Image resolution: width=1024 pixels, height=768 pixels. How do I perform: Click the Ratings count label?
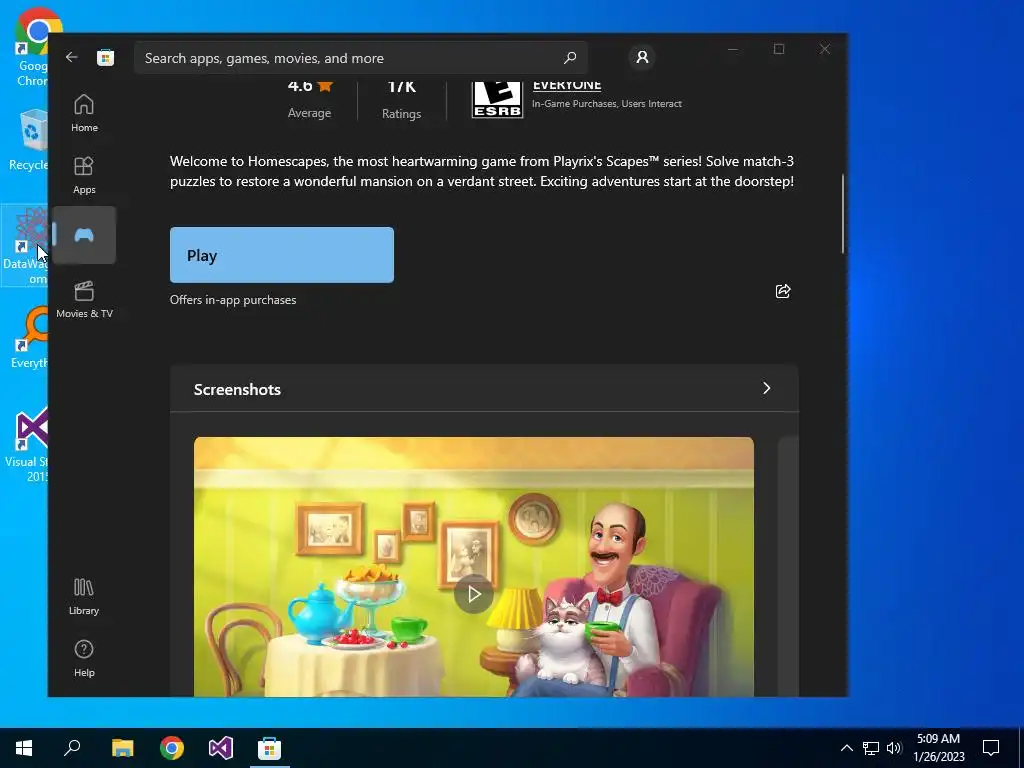click(401, 114)
